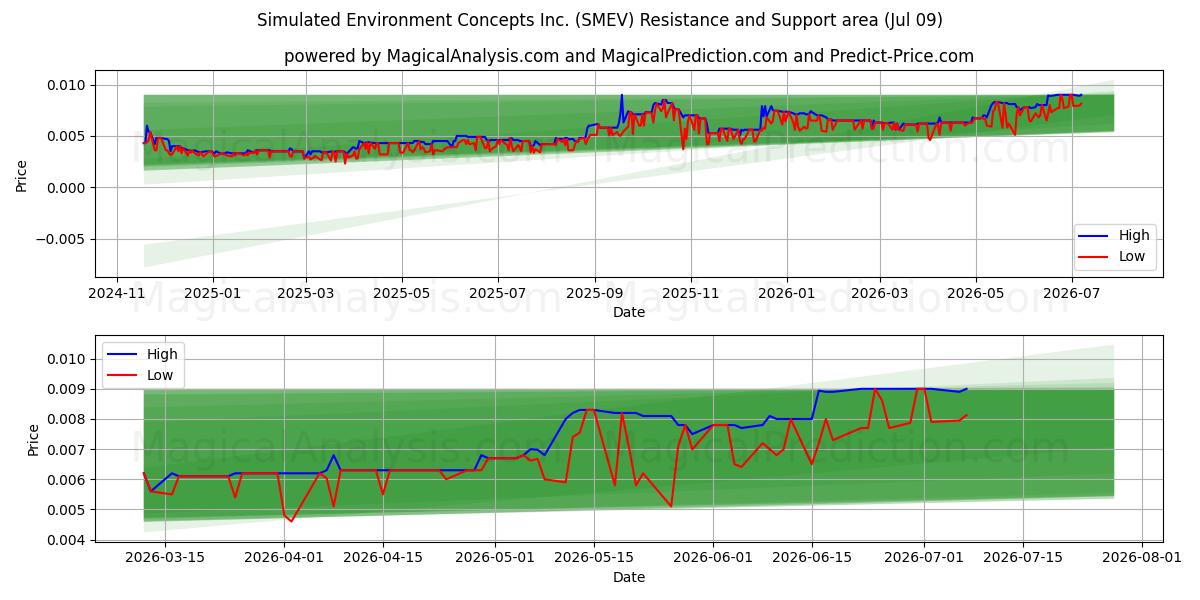Click the 2026-04-01 tick label
Screen dimensions: 1200x600
(284, 557)
